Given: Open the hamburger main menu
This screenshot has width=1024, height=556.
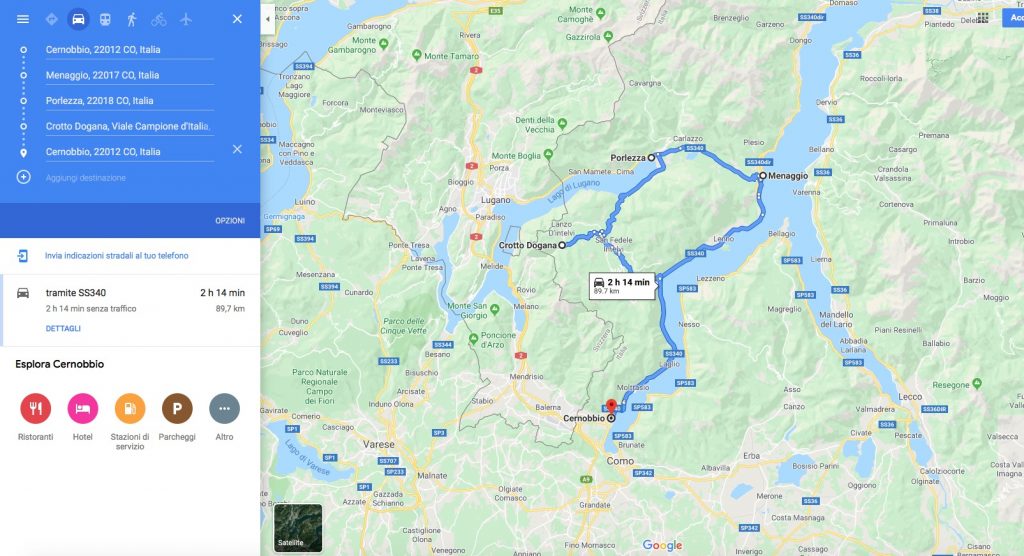Looking at the screenshot, I should pos(23,19).
